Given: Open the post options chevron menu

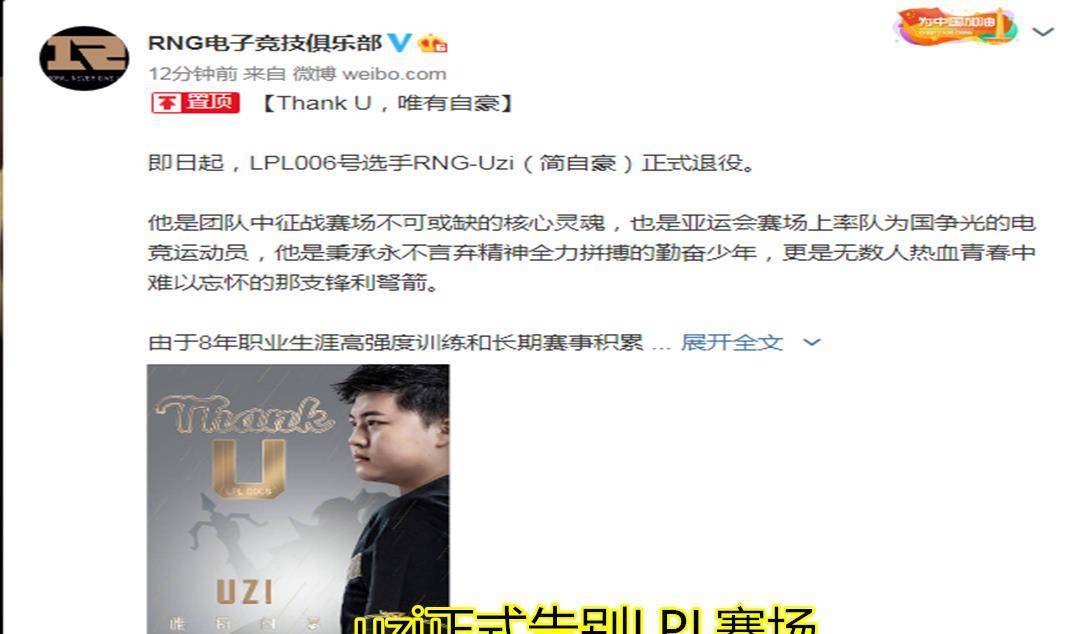Looking at the screenshot, I should point(1043,32).
